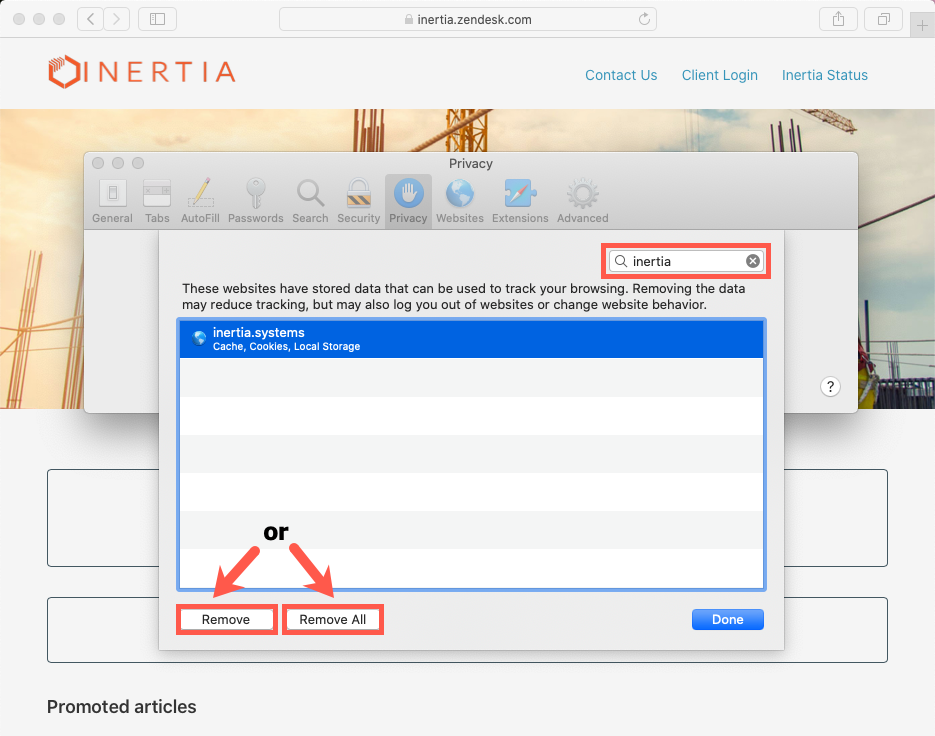Go forward with Safari's forward arrow
This screenshot has width=935, height=736.
pos(116,19)
